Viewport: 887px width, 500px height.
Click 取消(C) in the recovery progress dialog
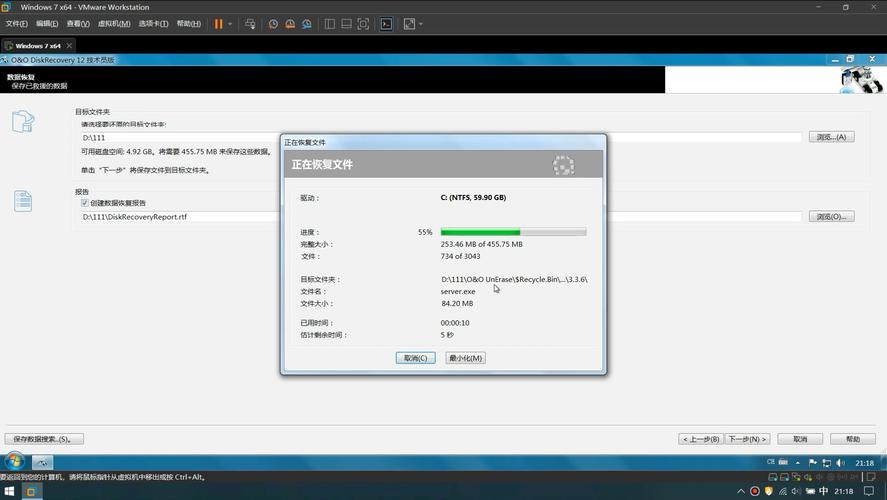415,358
